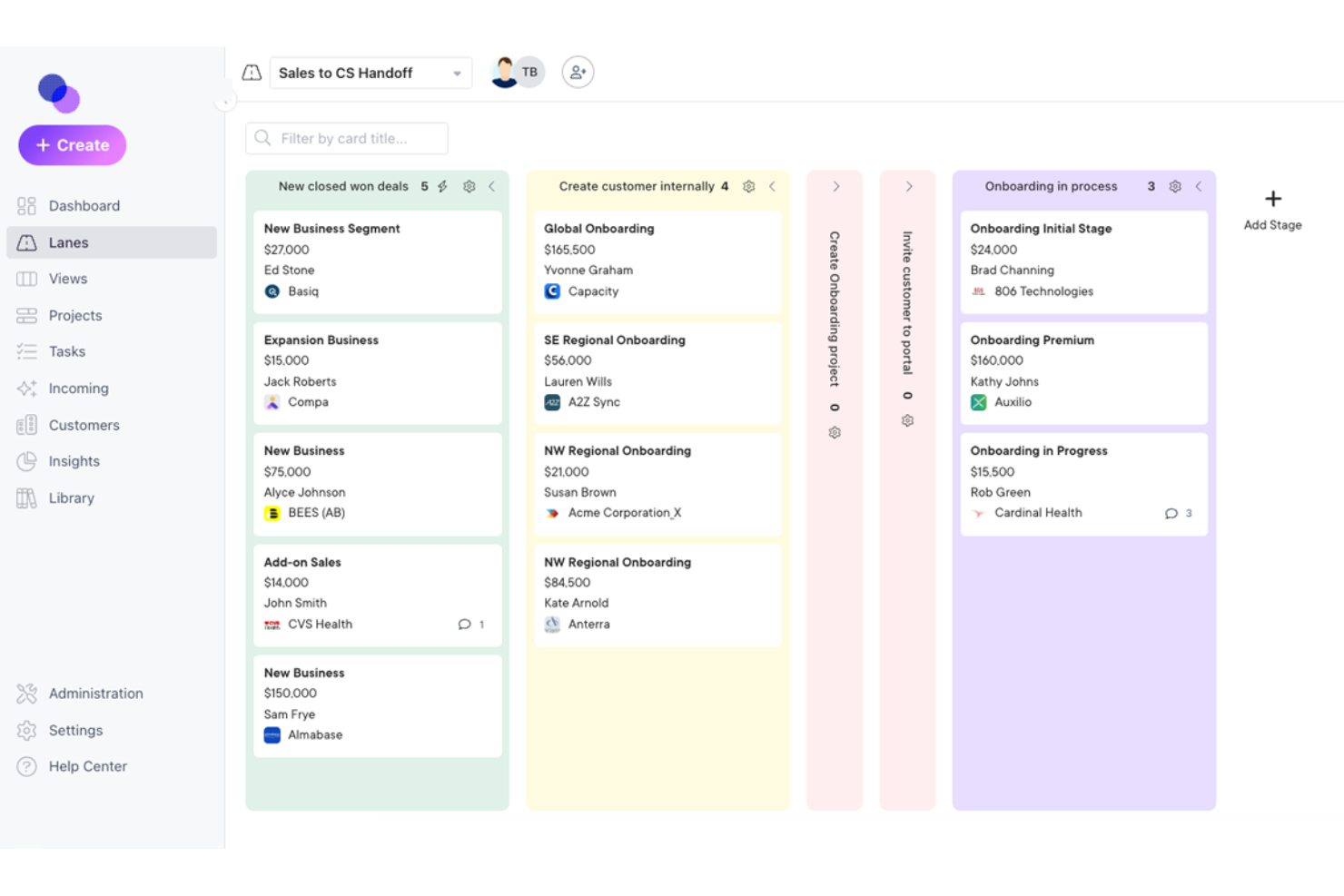Open settings gear on Create customer internally lane
The height and width of the screenshot is (896, 1344).
tap(748, 186)
